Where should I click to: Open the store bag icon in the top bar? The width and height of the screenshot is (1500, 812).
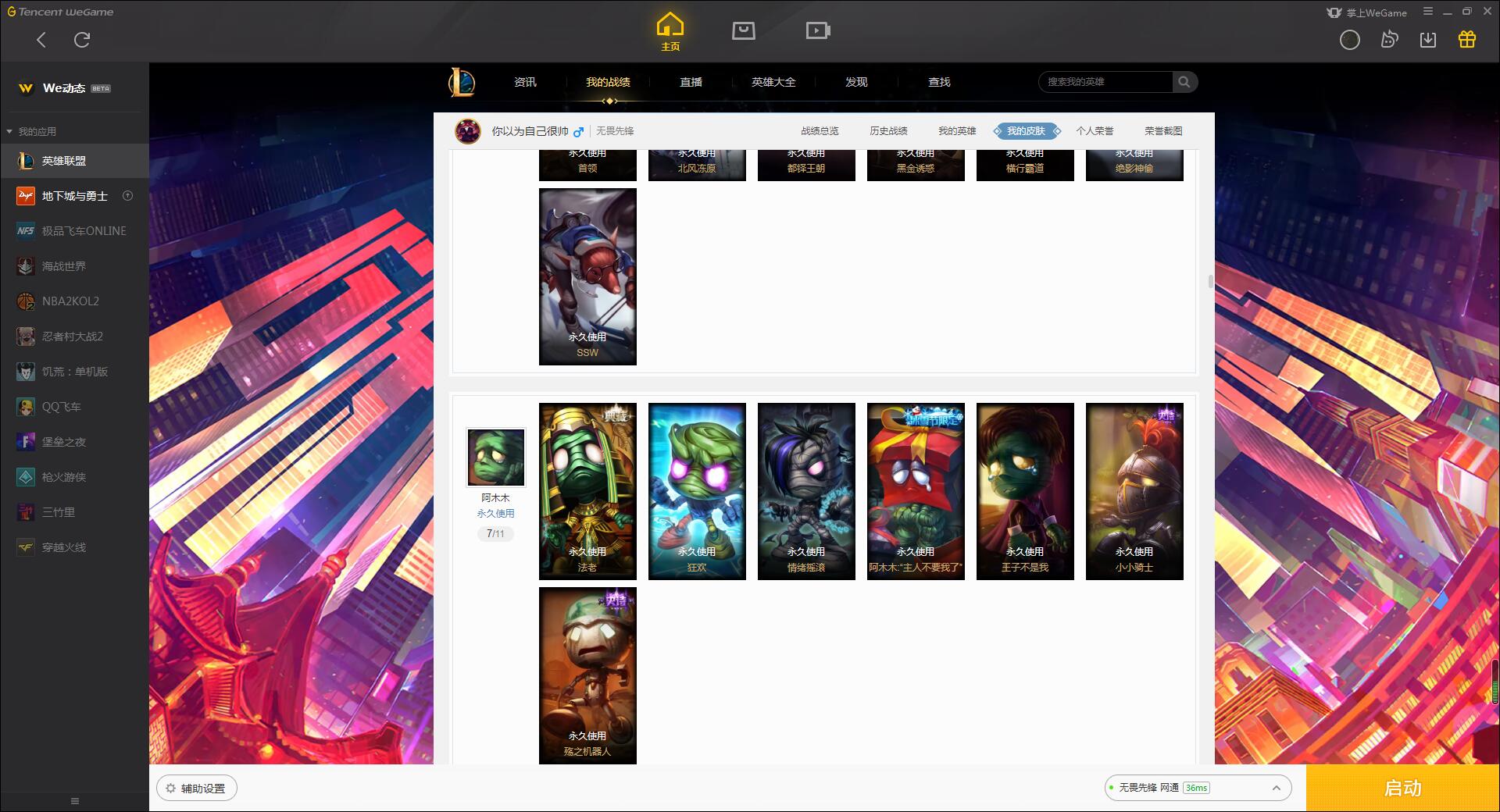point(743,30)
